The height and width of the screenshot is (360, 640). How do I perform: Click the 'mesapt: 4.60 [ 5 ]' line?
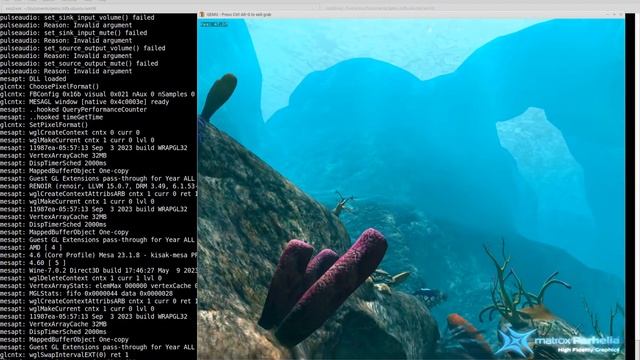pos(33,263)
